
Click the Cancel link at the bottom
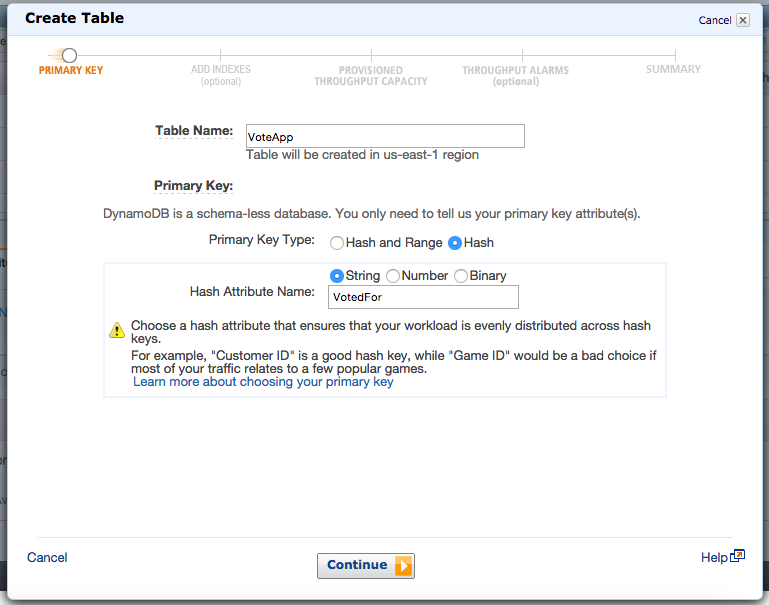[47, 557]
